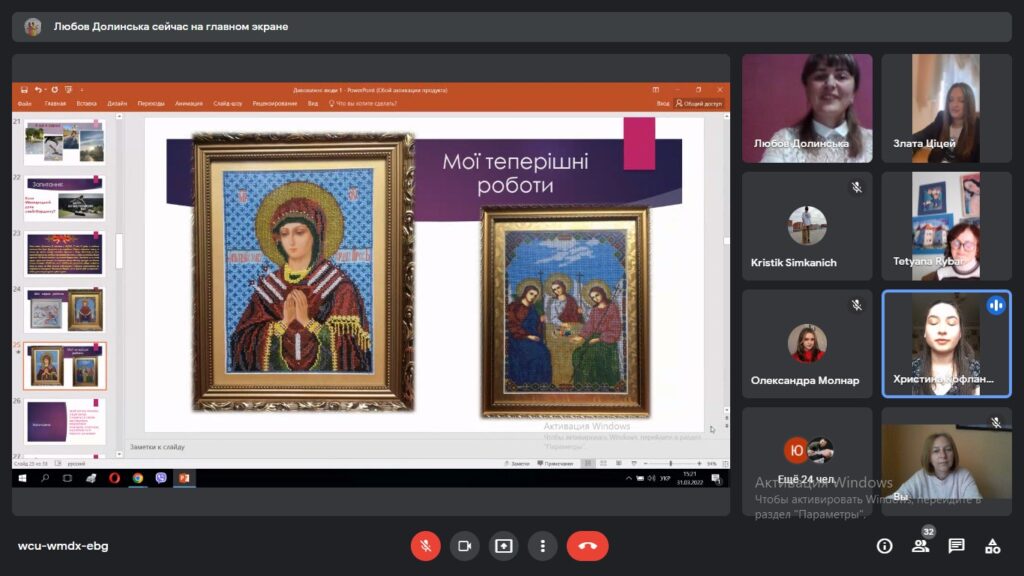1024x576 pixels.
Task: Select Злата Ціцей's video tile
Action: click(x=946, y=108)
